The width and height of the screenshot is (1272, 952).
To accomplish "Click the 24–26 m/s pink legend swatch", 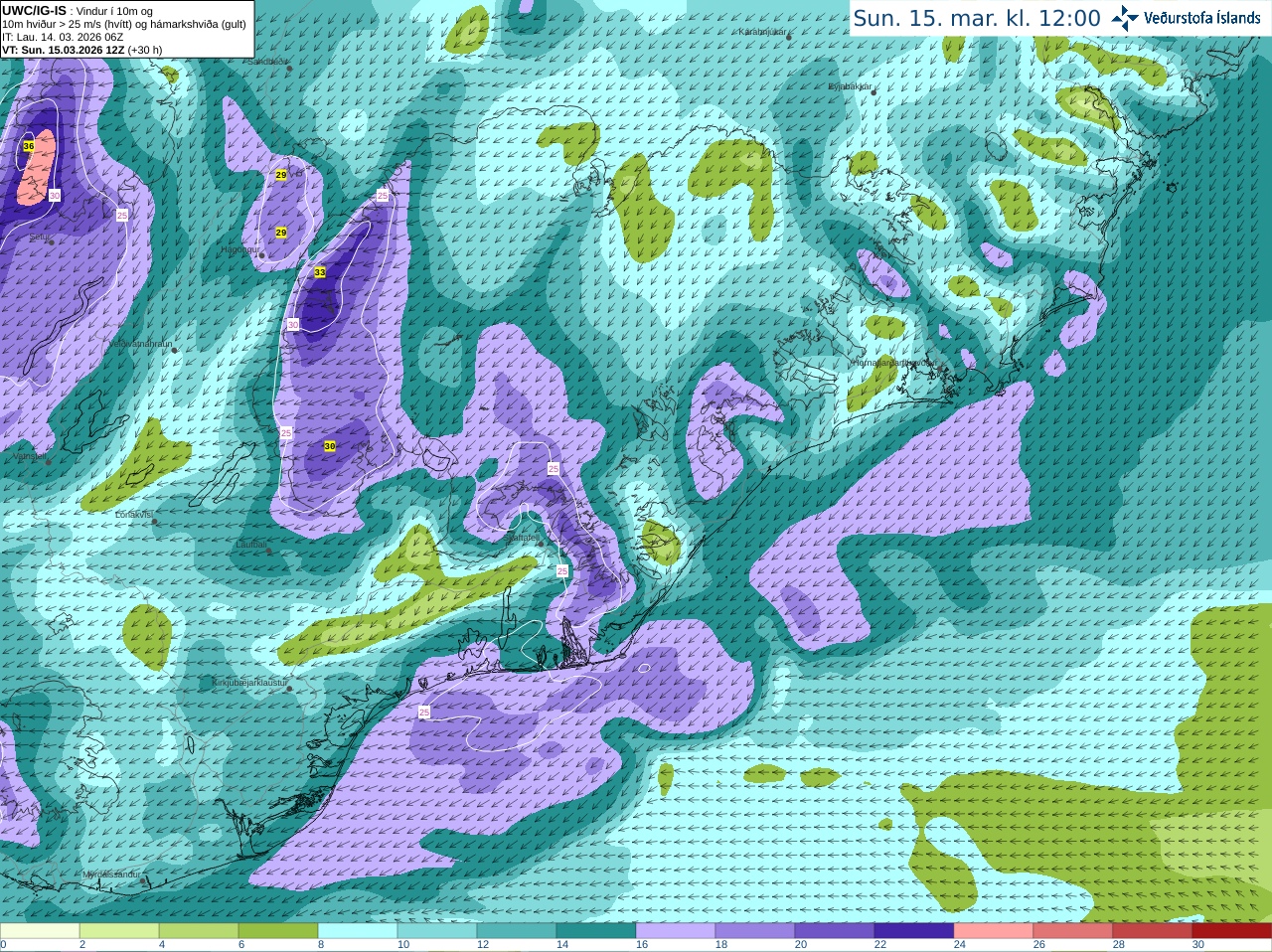I will click(x=994, y=931).
